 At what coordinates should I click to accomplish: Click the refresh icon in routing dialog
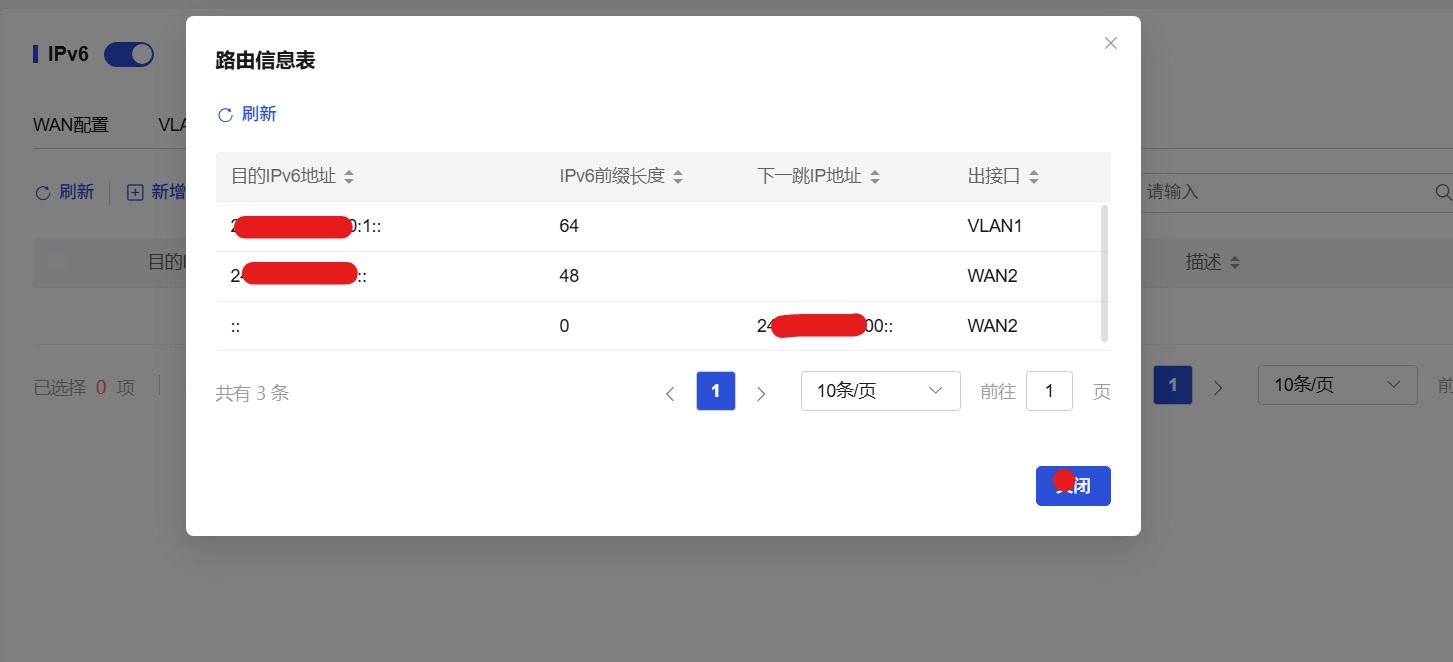[225, 115]
